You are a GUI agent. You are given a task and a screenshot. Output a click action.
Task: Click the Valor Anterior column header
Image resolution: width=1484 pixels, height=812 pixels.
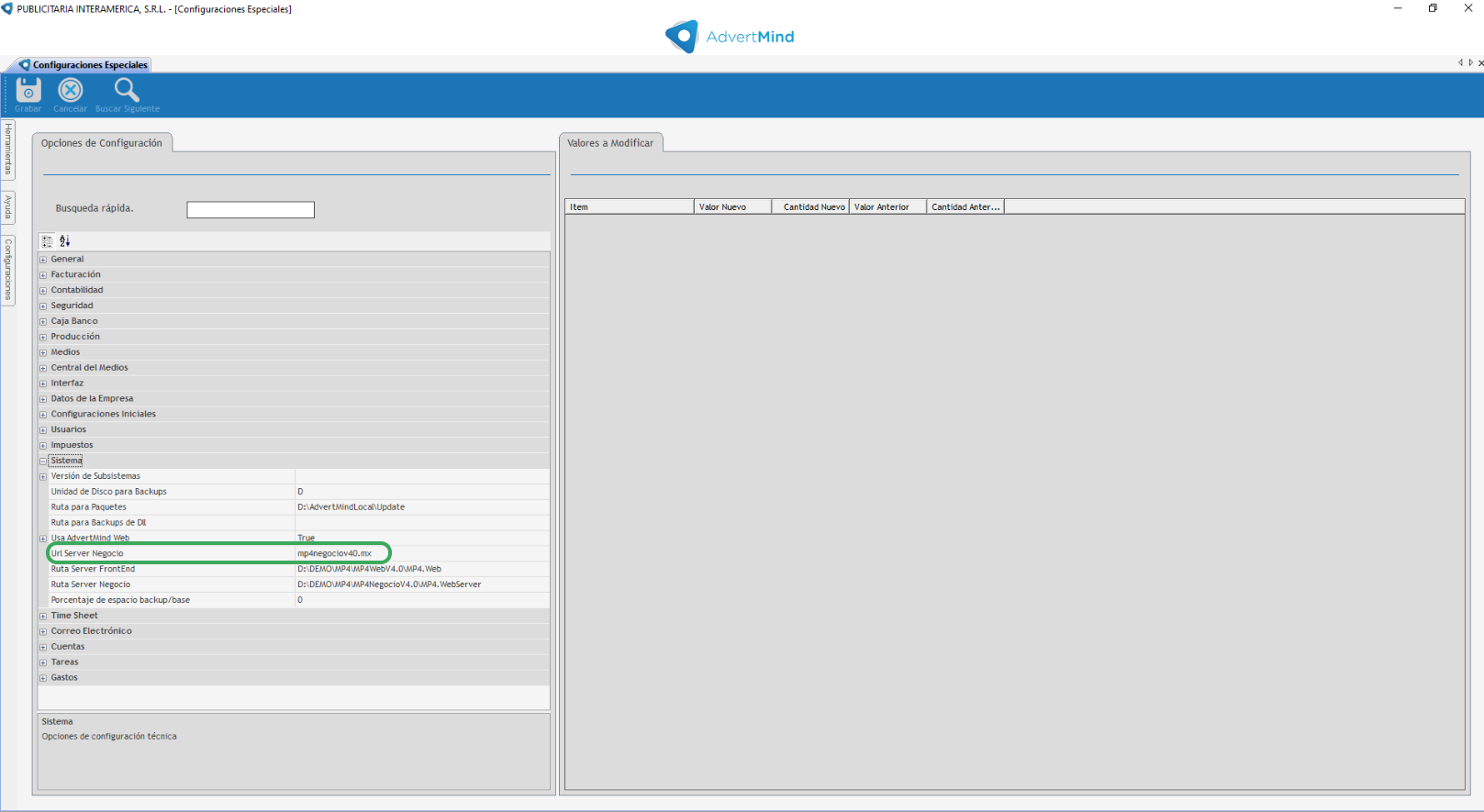click(x=888, y=207)
